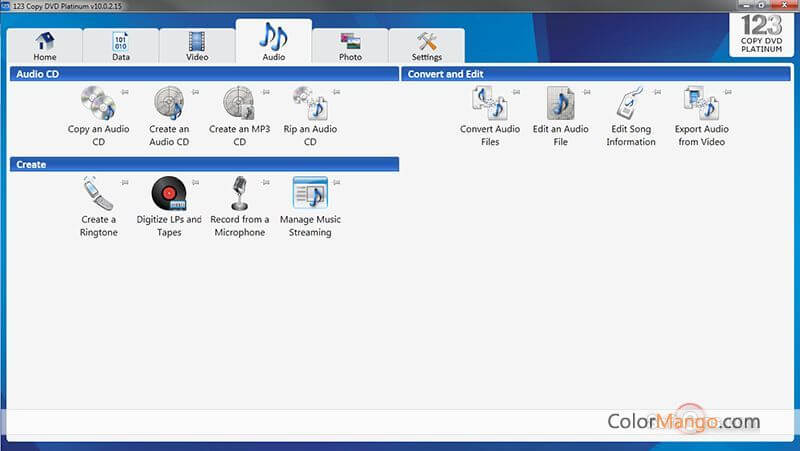Switch to the Home tab
The image size is (800, 451).
[x=45, y=46]
